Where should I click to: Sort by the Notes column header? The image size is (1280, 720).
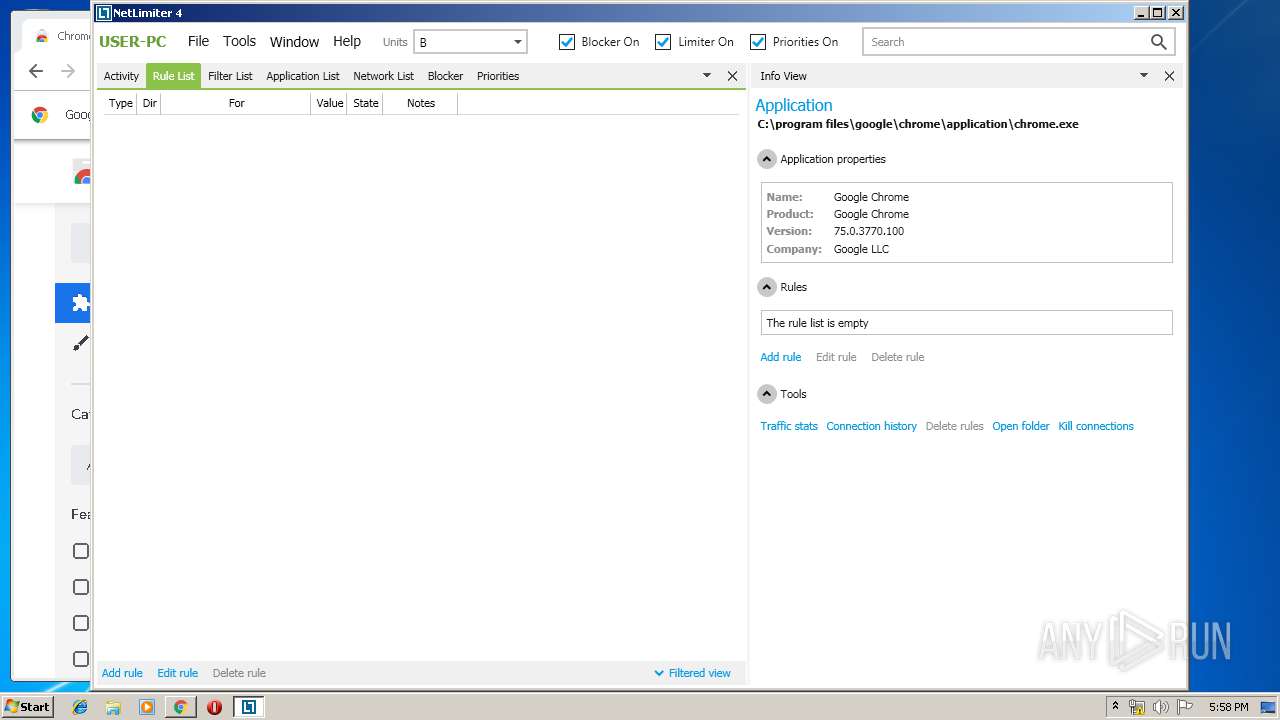(x=421, y=103)
